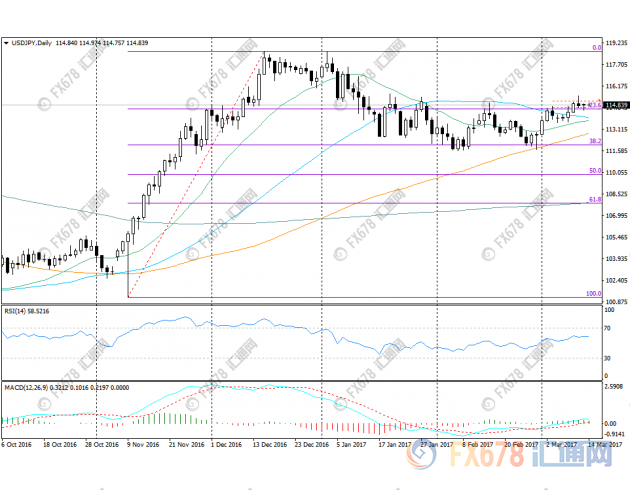Select the 100.0 Fibonacci level label
This screenshot has height=490, width=630.
[x=592, y=294]
